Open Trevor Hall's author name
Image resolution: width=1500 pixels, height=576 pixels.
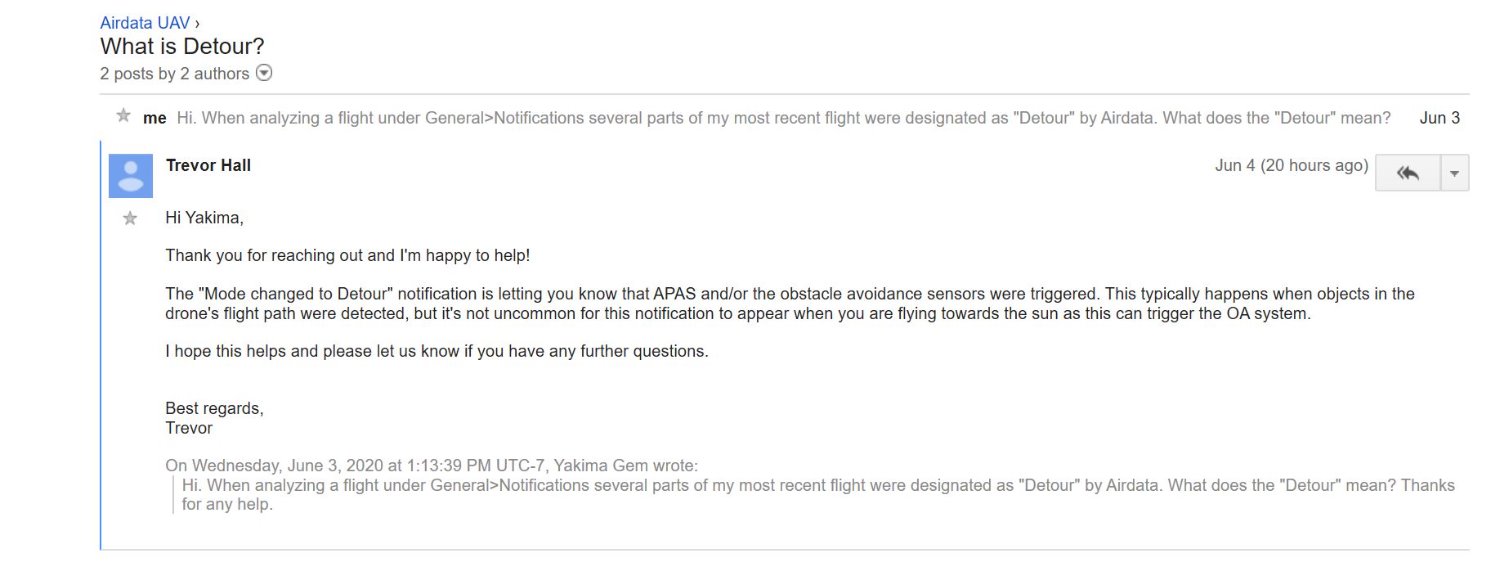(x=208, y=166)
